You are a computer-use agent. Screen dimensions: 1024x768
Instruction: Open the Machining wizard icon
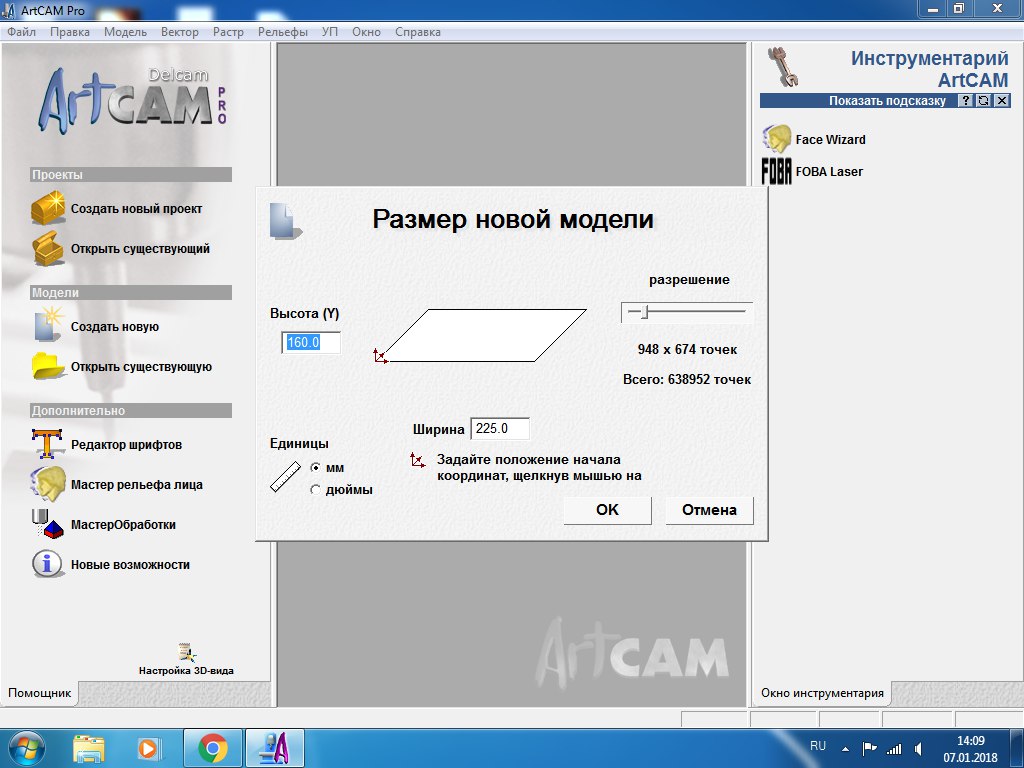48,524
